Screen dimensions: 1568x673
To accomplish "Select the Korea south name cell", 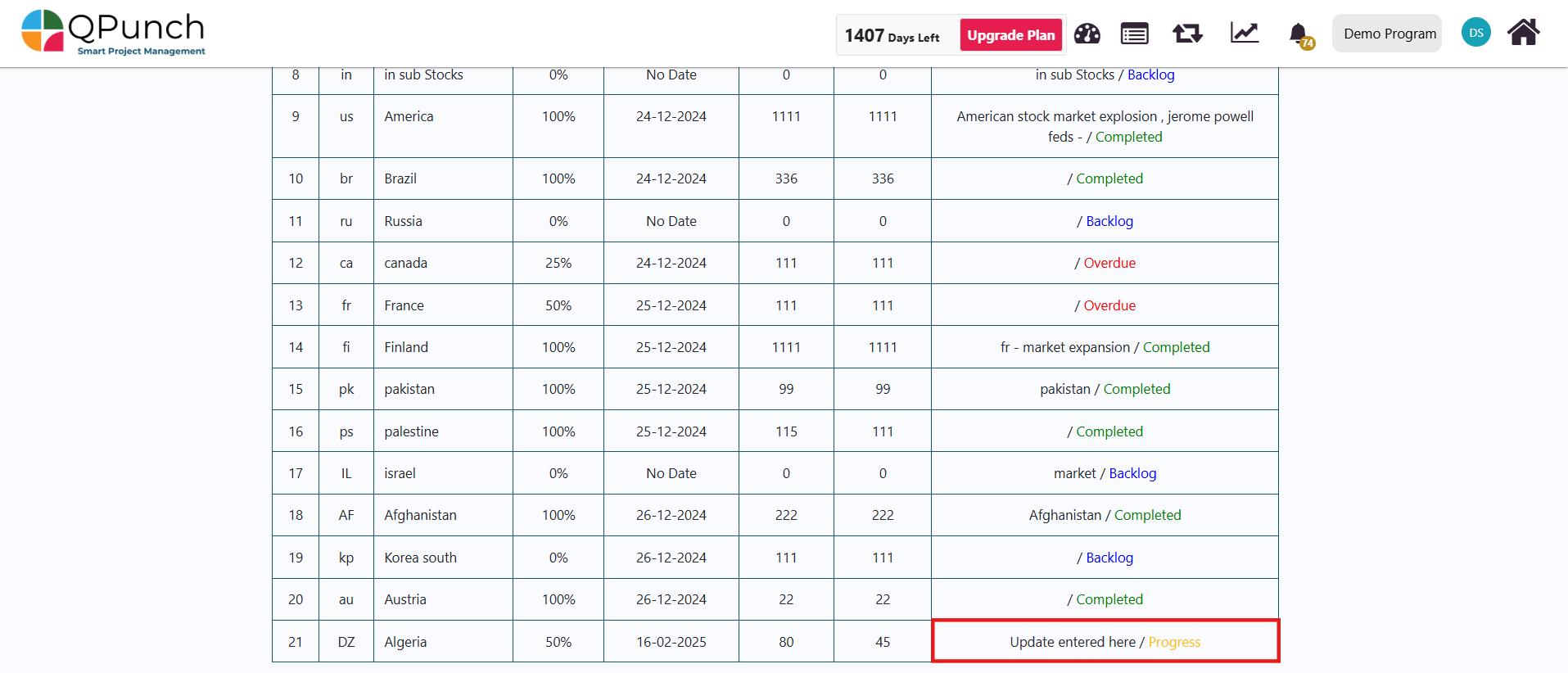I will click(x=443, y=558).
